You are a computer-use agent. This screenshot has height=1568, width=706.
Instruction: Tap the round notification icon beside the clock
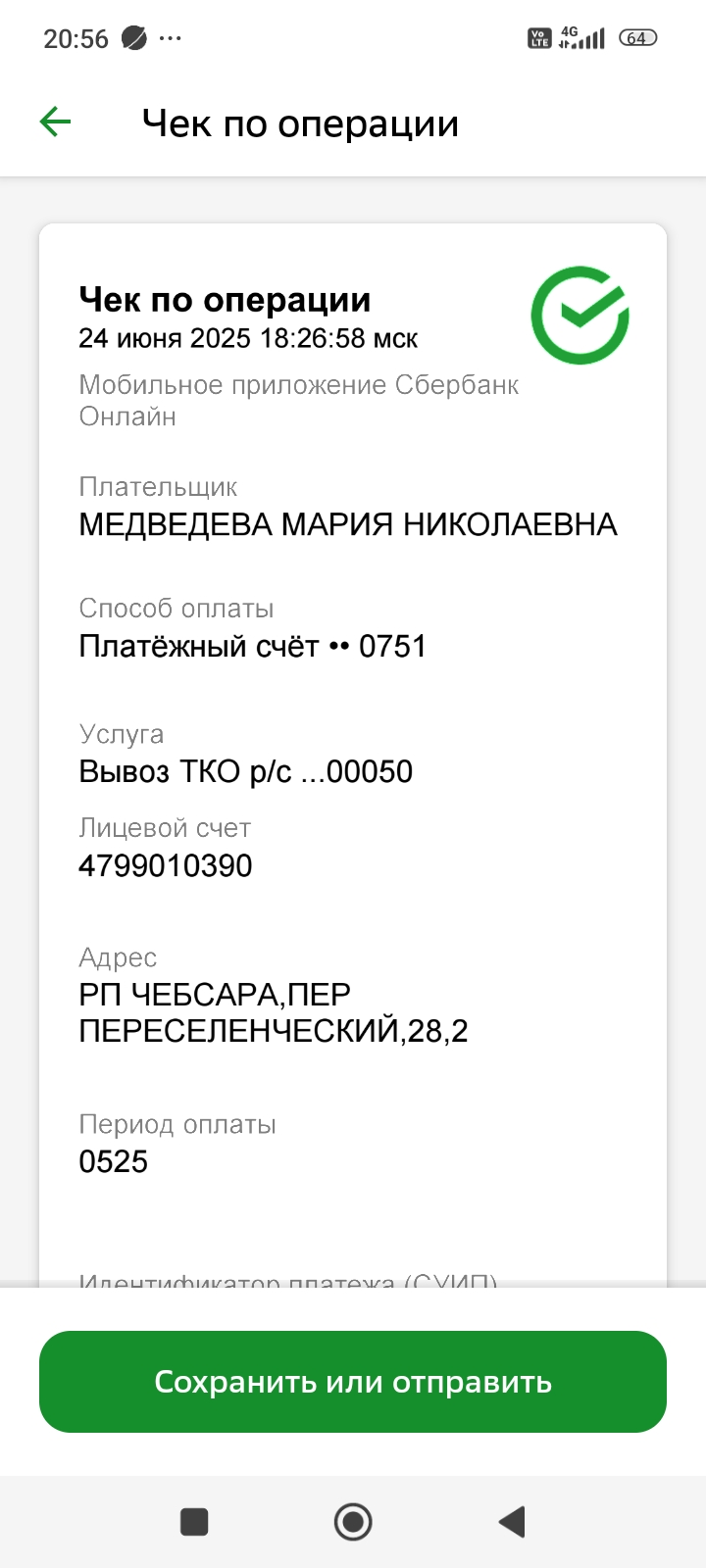[133, 38]
